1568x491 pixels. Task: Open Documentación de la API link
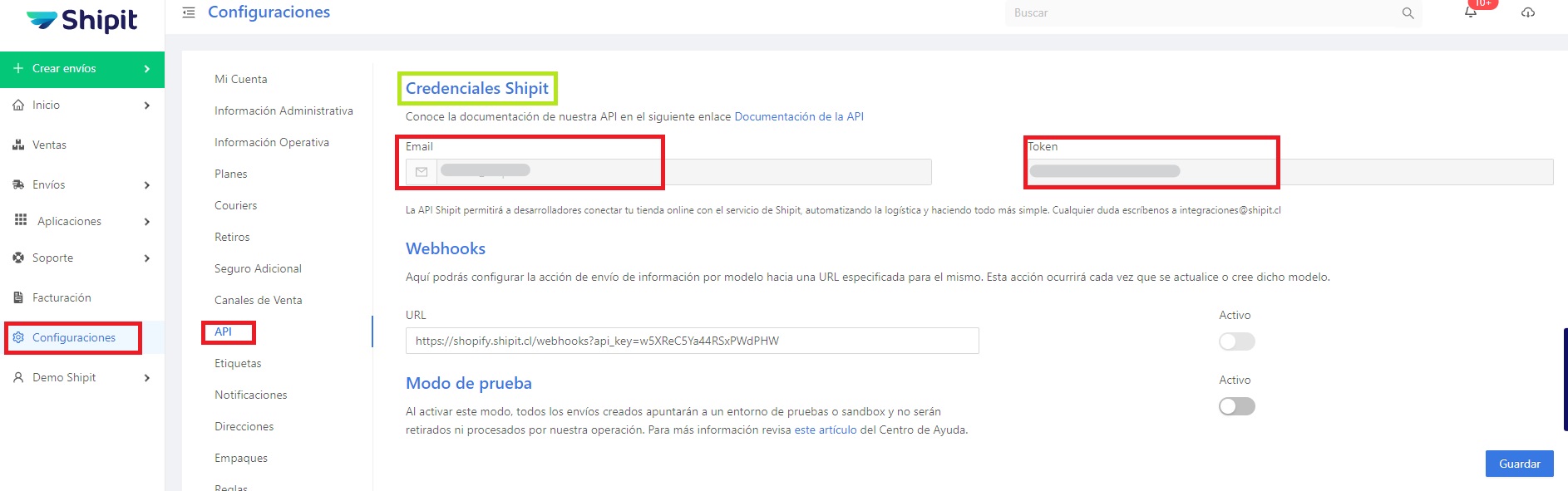(x=799, y=116)
